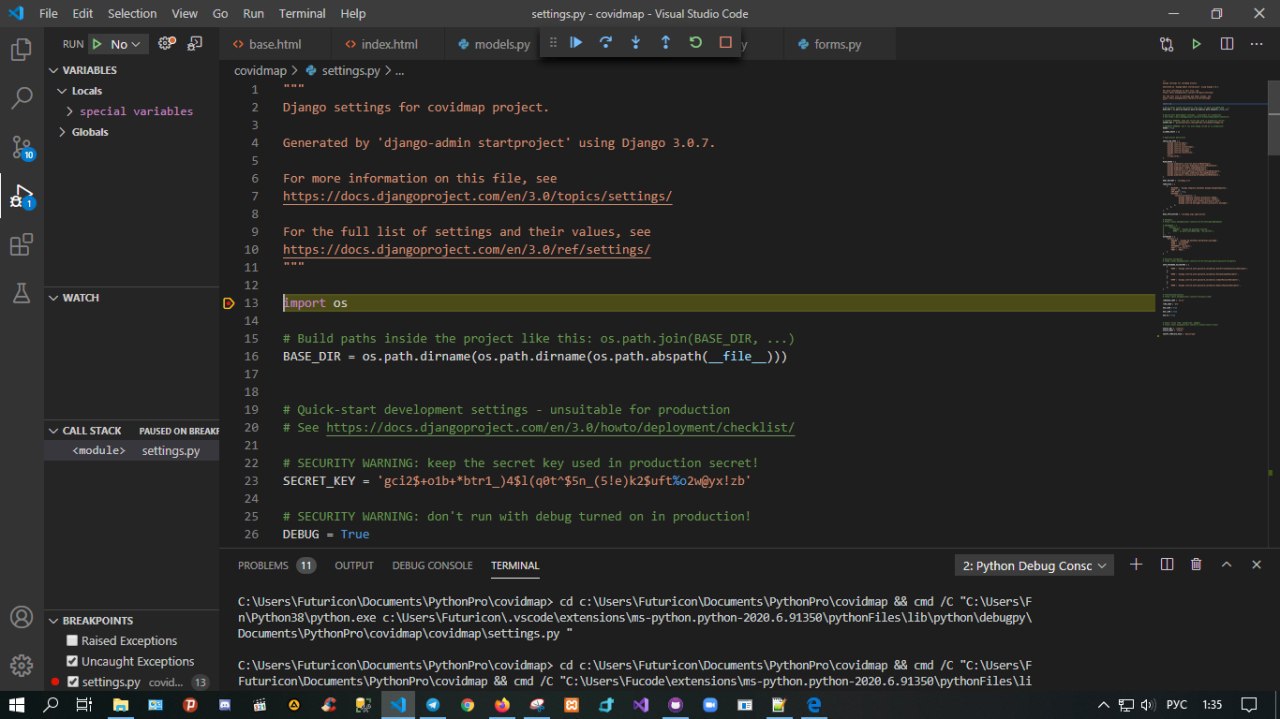Select covidmap in the breadcrumb
Image resolution: width=1280 pixels, height=719 pixels.
tap(260, 71)
